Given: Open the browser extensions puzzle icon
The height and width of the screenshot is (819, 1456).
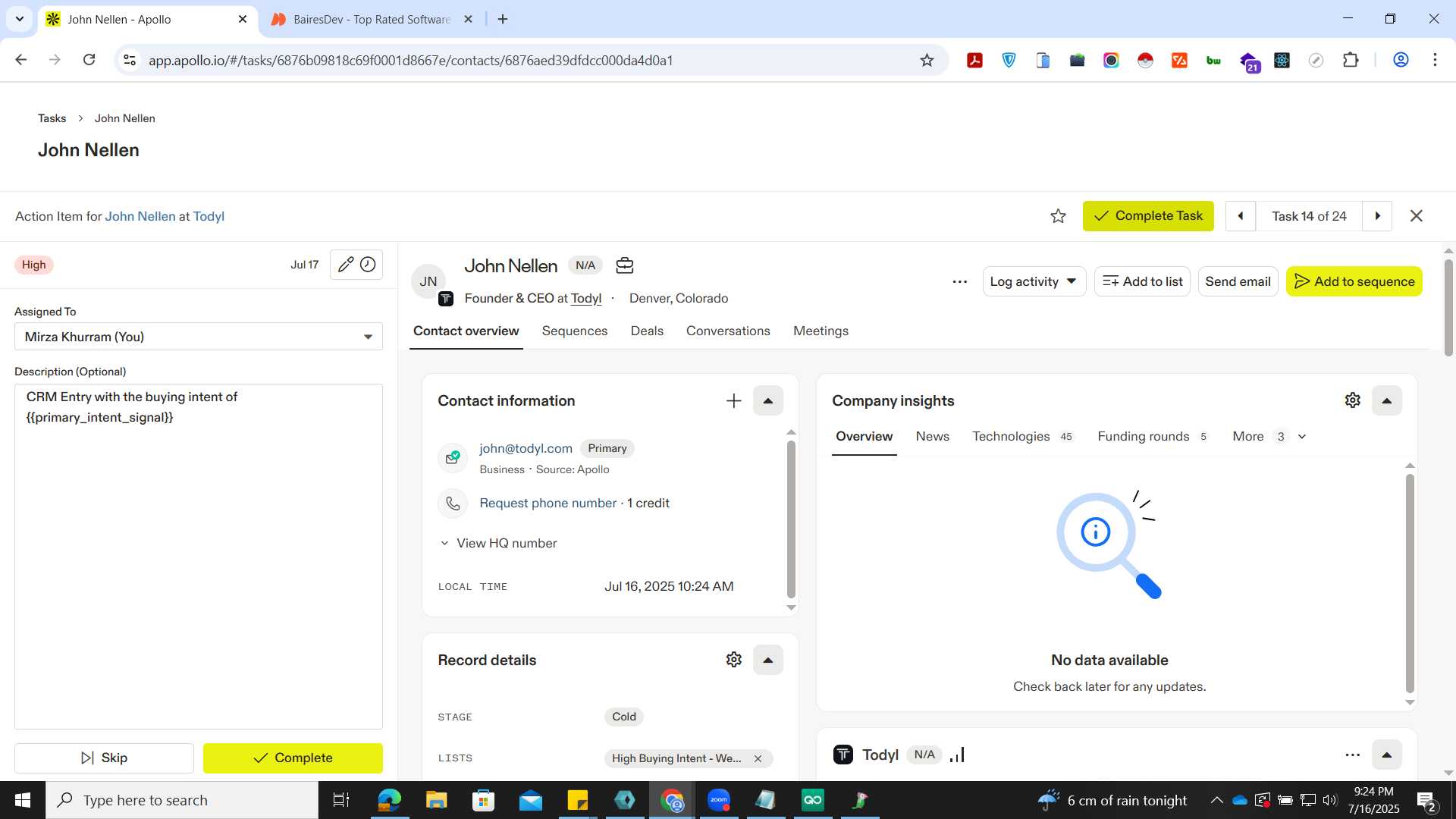Looking at the screenshot, I should point(1350,60).
